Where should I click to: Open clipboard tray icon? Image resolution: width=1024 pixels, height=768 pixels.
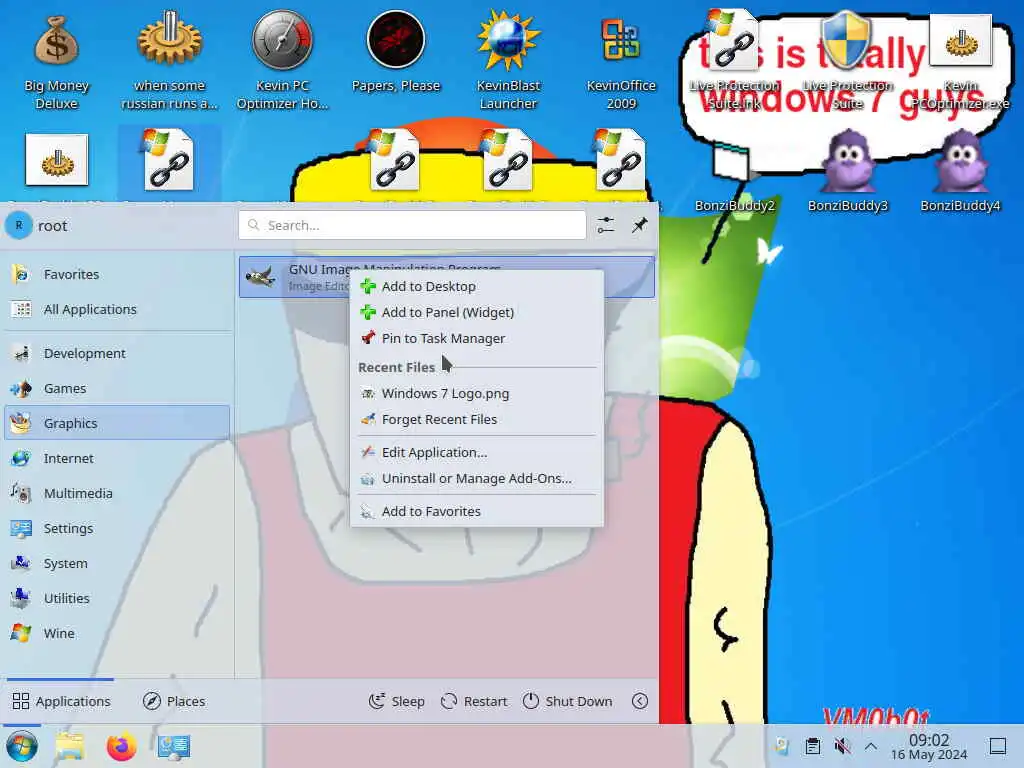pyautogui.click(x=812, y=746)
